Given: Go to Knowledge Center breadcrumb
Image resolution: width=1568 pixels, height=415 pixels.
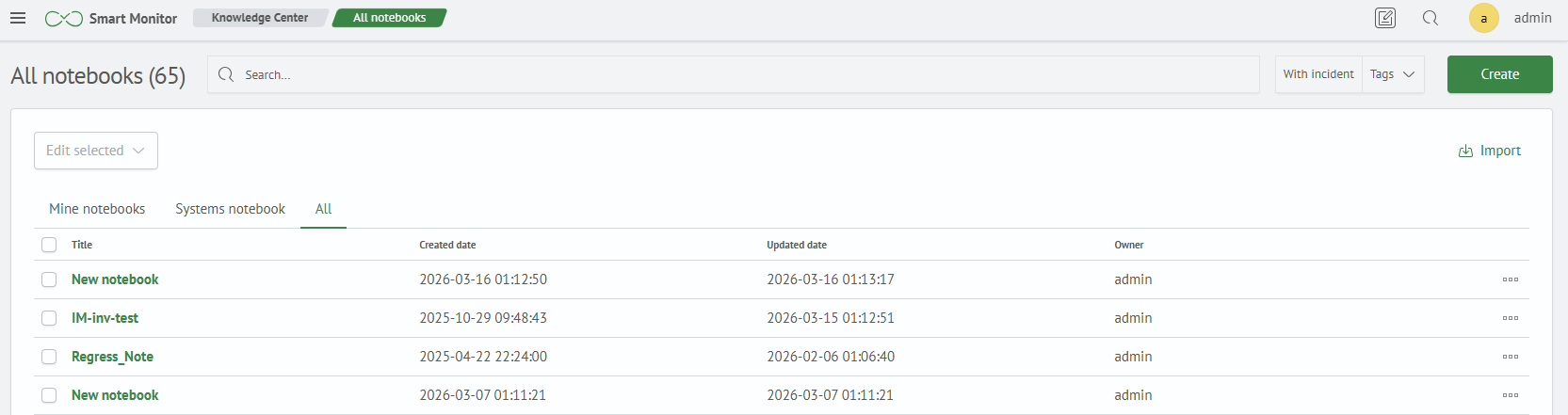Looking at the screenshot, I should [260, 18].
